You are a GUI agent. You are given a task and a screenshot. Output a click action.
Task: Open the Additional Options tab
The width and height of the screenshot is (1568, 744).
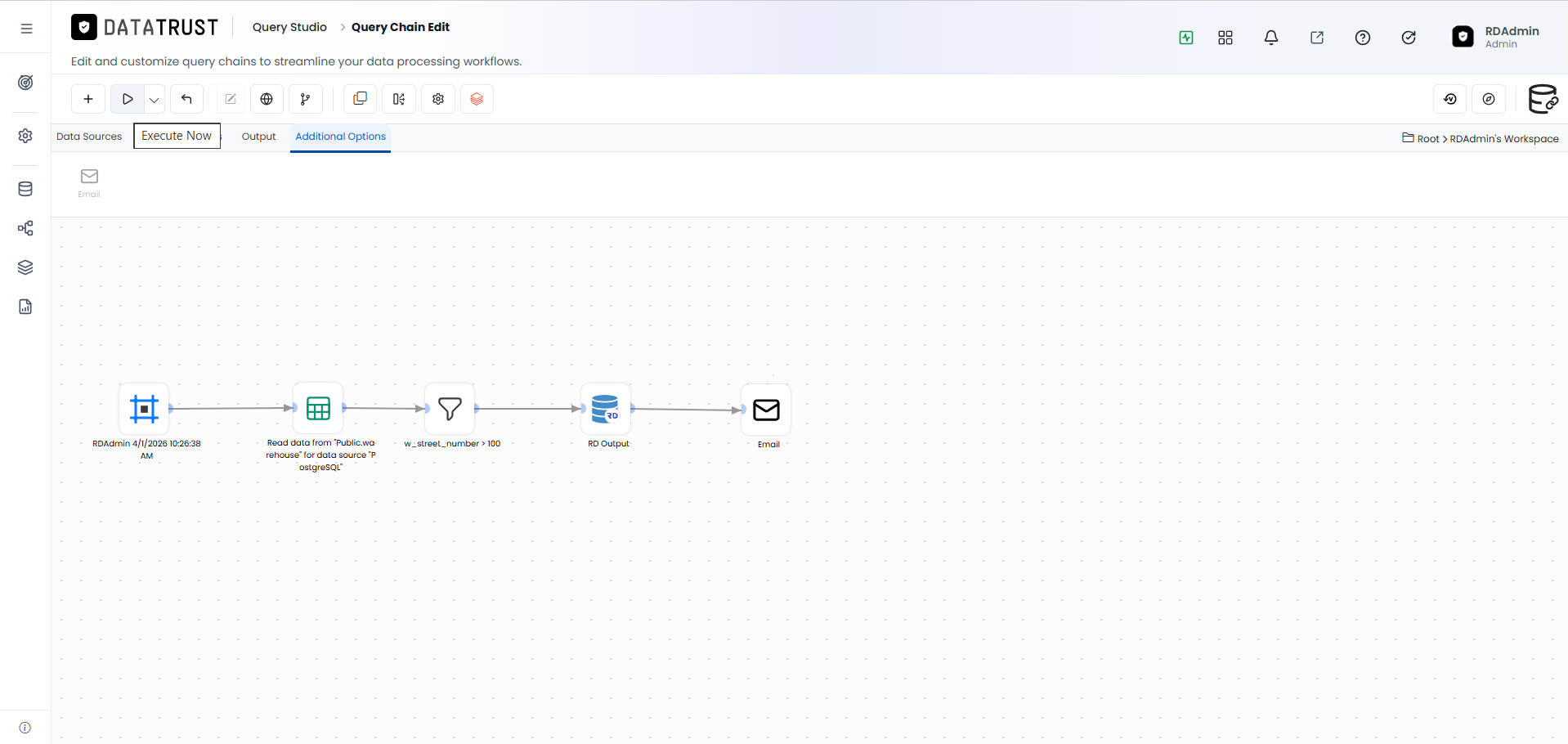pyautogui.click(x=340, y=137)
